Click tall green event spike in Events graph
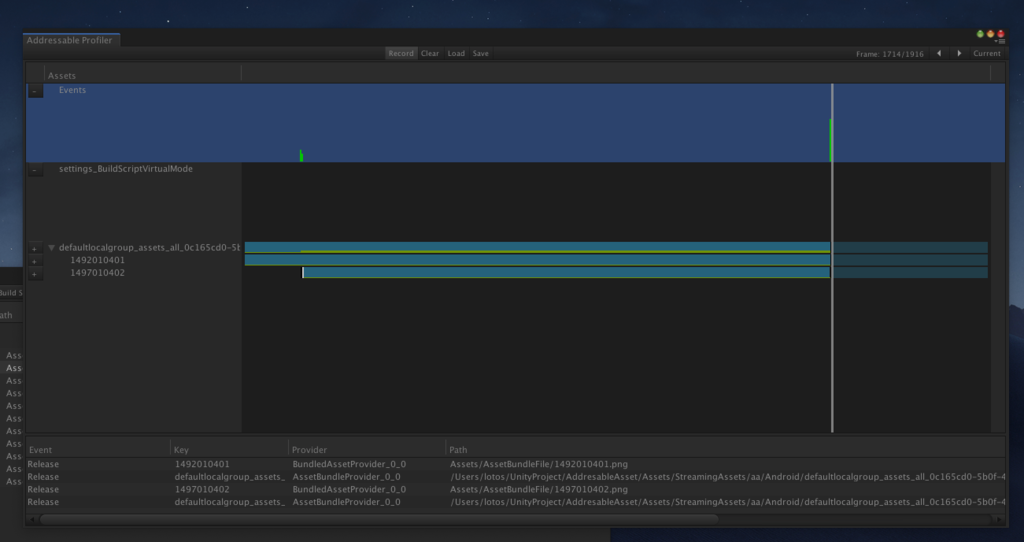1024x542 pixels. (830, 140)
